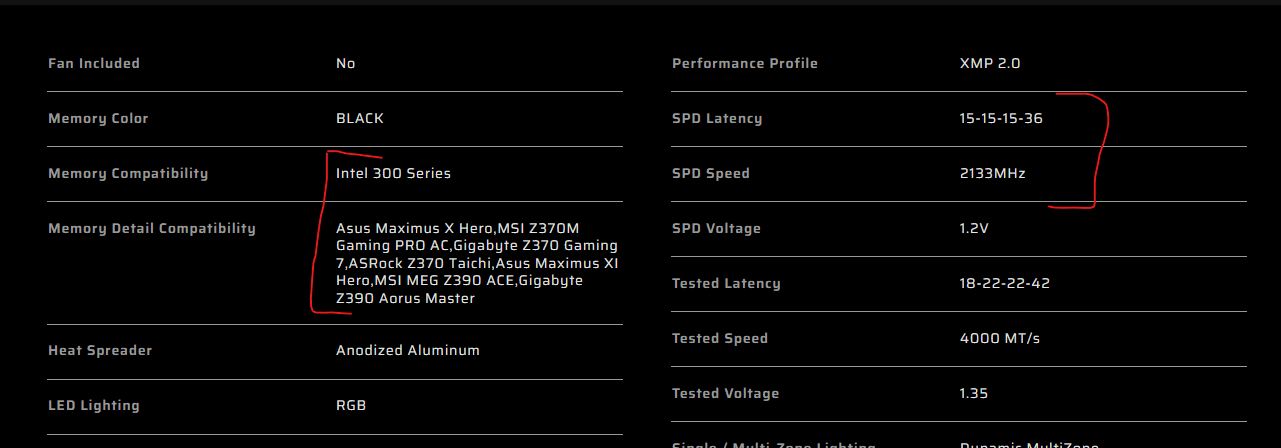
Task: Click the Heat Spreader label
Action: [x=100, y=350]
